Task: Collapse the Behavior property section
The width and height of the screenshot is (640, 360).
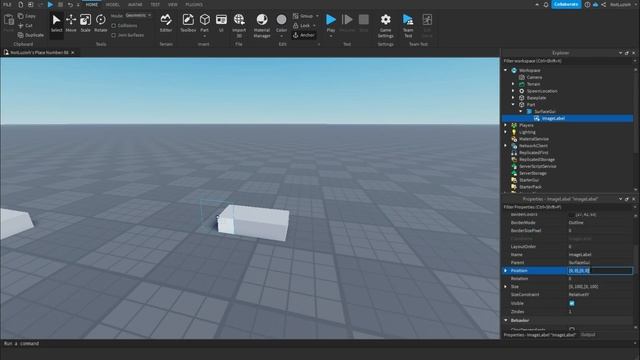Action: point(506,320)
